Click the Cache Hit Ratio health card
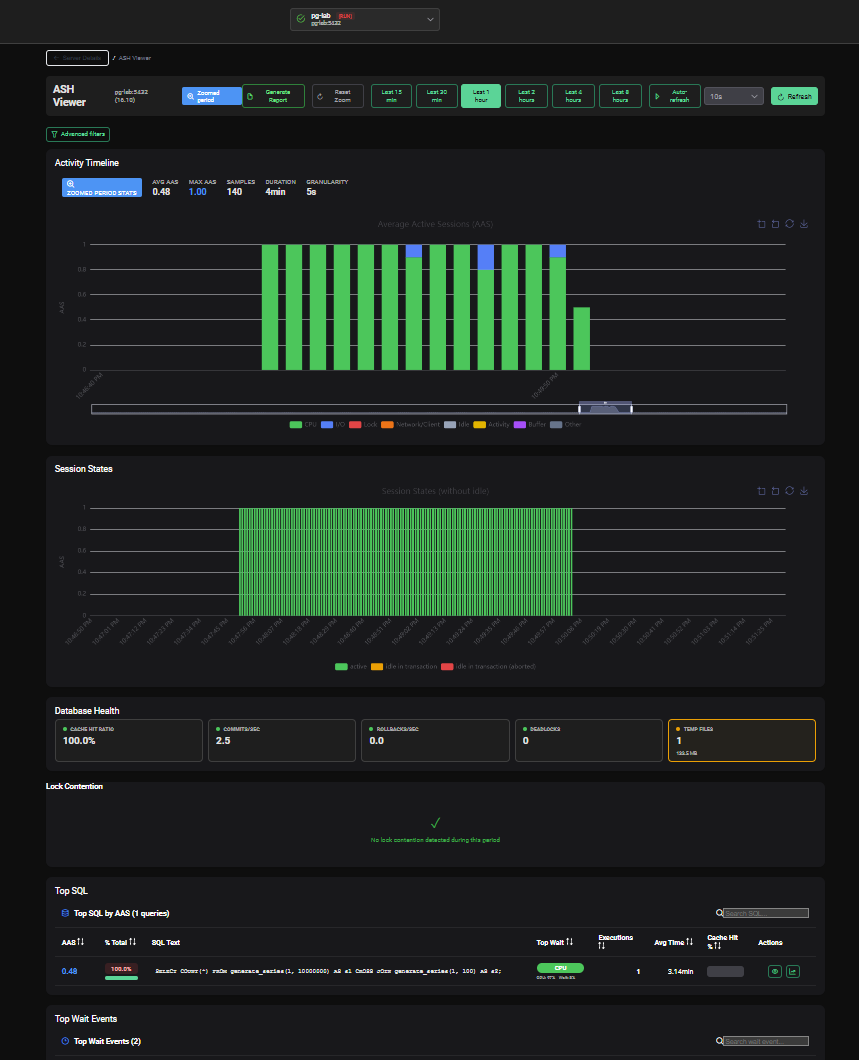 click(x=128, y=740)
